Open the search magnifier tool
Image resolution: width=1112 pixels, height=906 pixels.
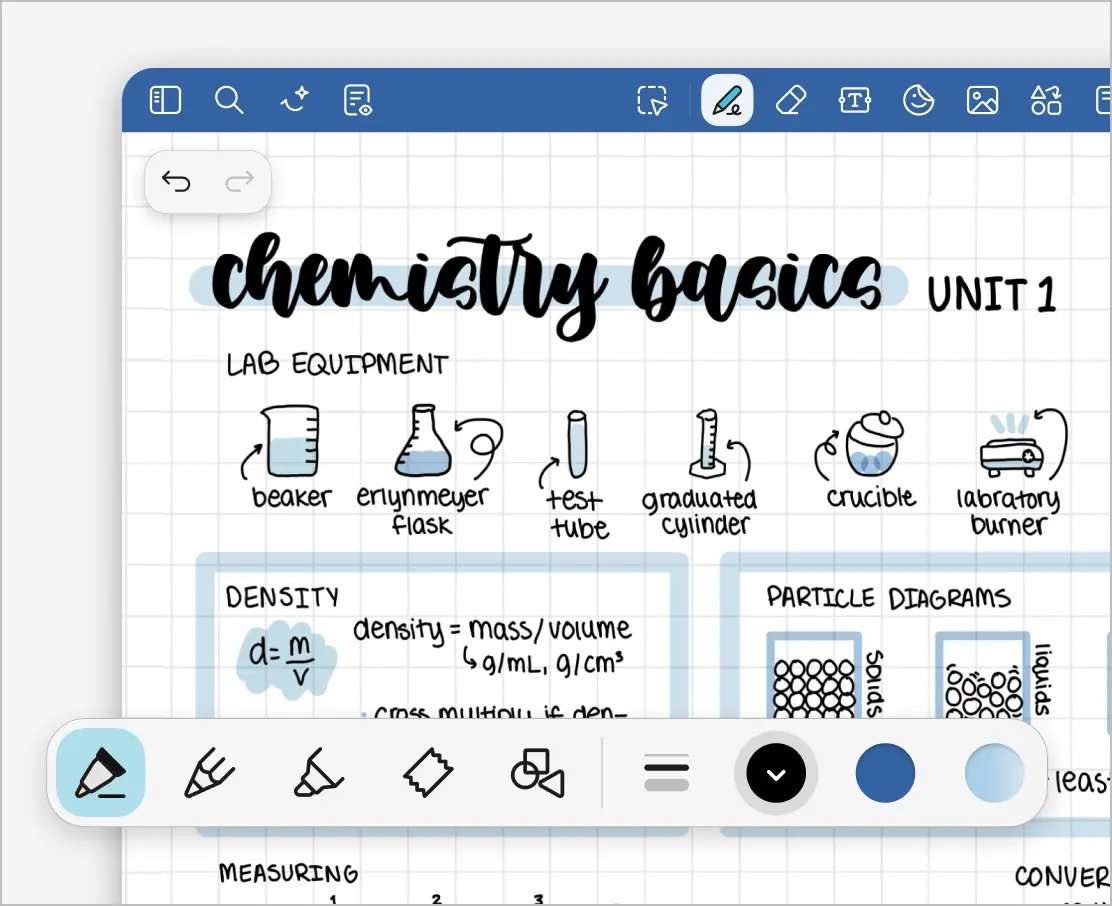(x=229, y=100)
